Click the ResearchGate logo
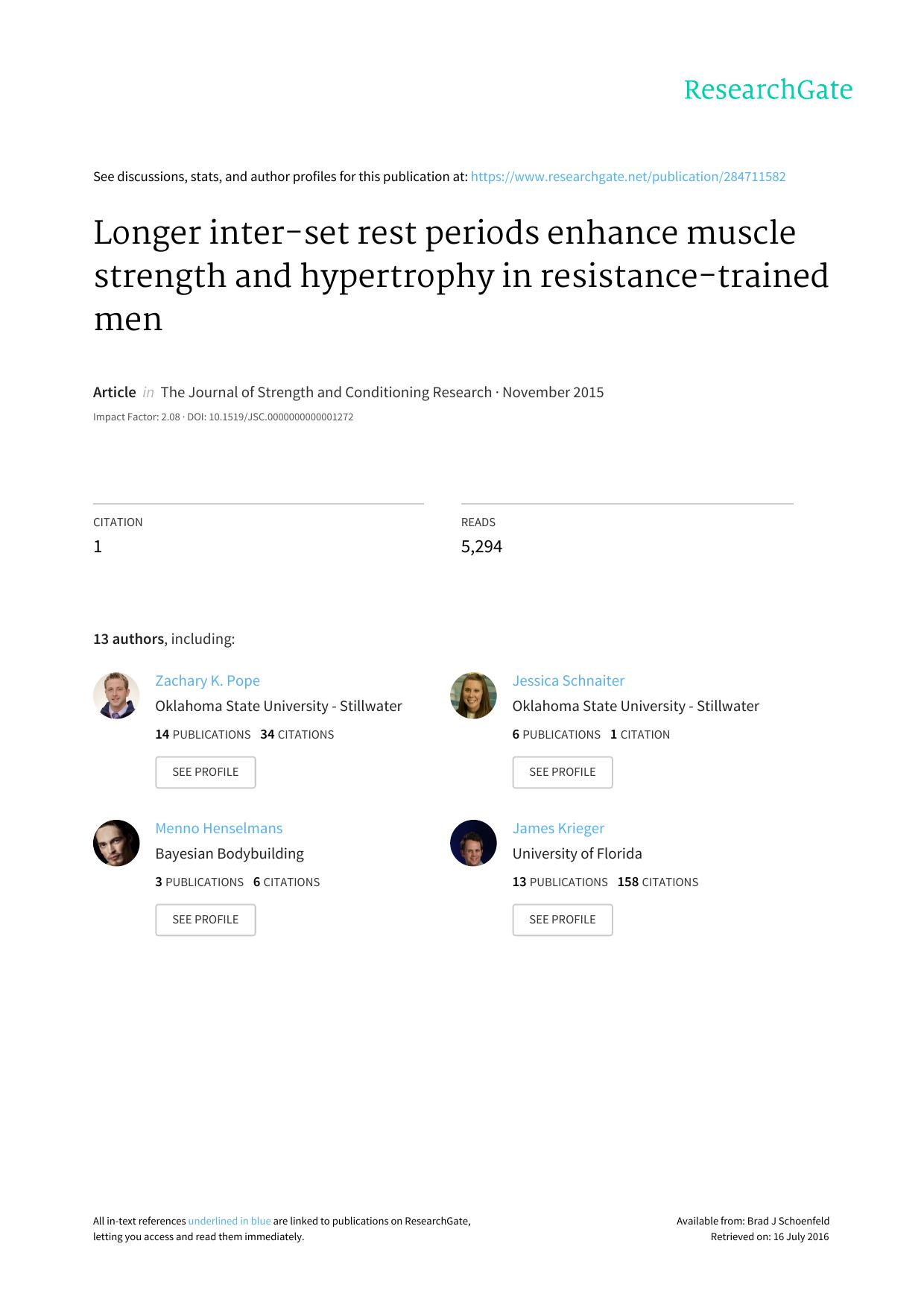The image size is (924, 1308). coord(768,90)
